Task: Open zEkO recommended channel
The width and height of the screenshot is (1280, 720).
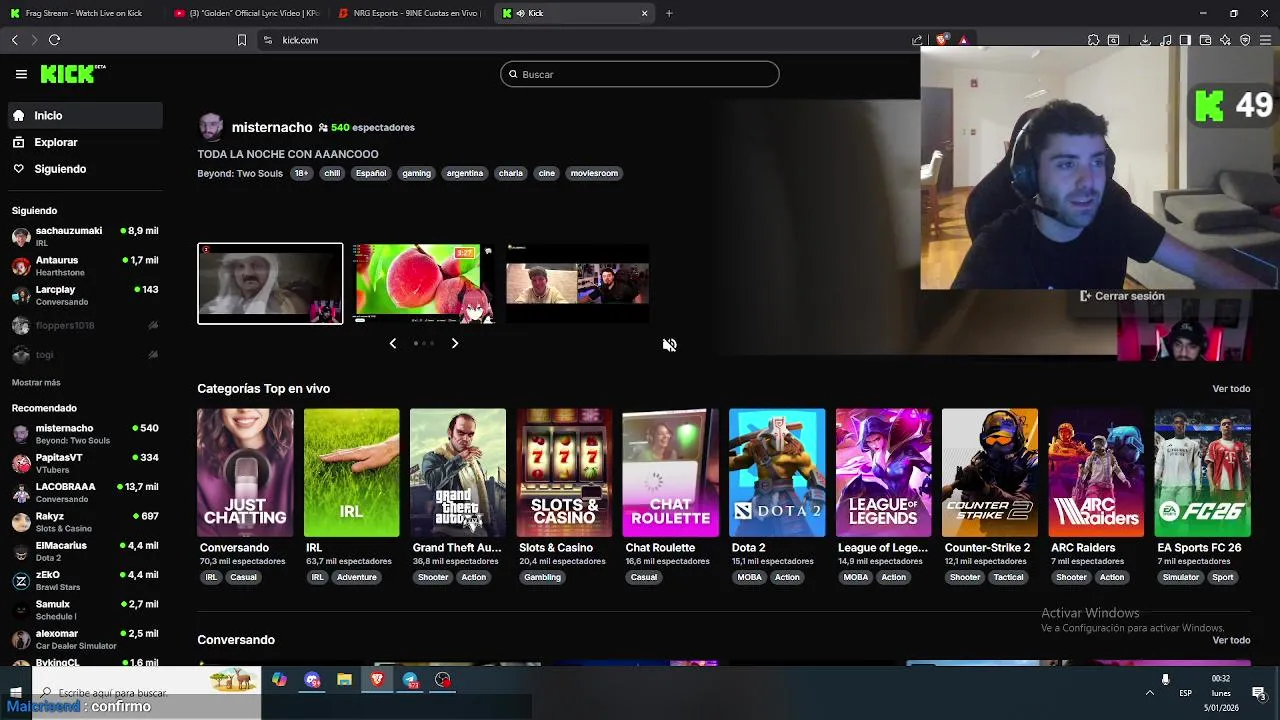Action: pyautogui.click(x=85, y=580)
